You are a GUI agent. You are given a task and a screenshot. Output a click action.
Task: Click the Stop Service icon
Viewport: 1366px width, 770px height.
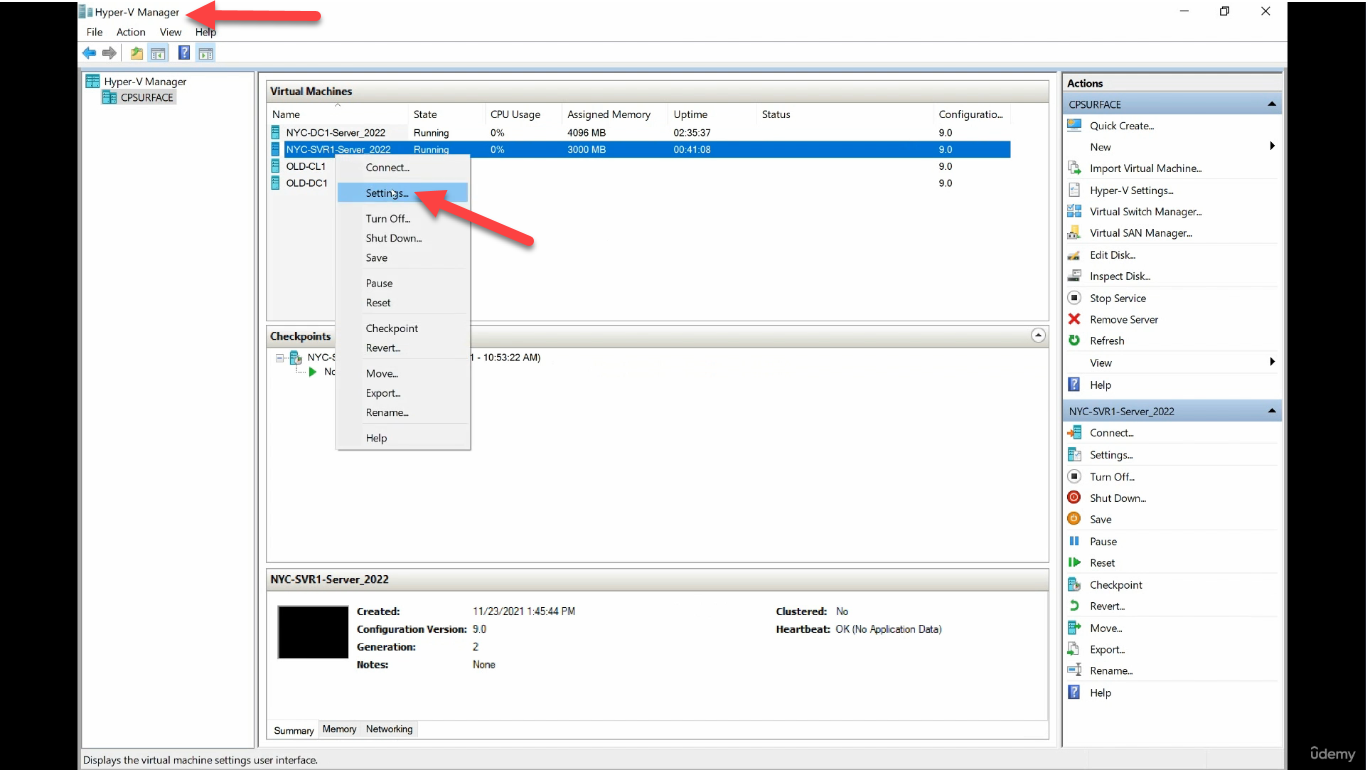[1074, 298]
